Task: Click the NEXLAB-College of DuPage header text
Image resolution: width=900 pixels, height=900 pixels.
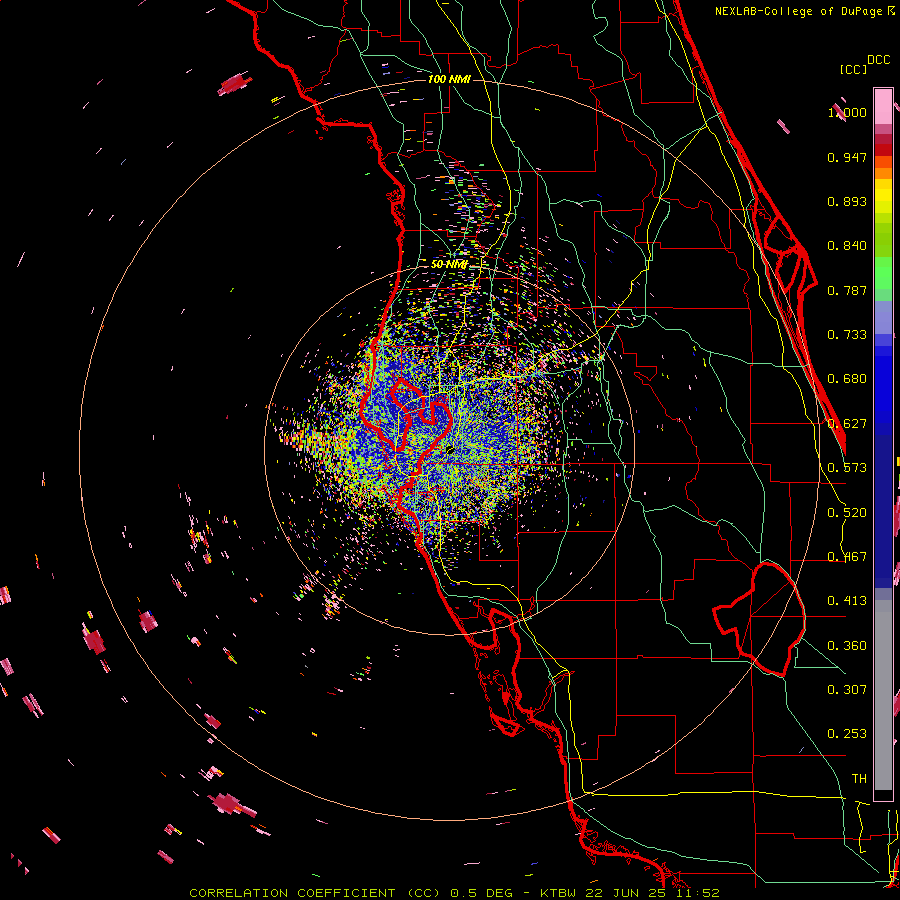Action: [798, 11]
